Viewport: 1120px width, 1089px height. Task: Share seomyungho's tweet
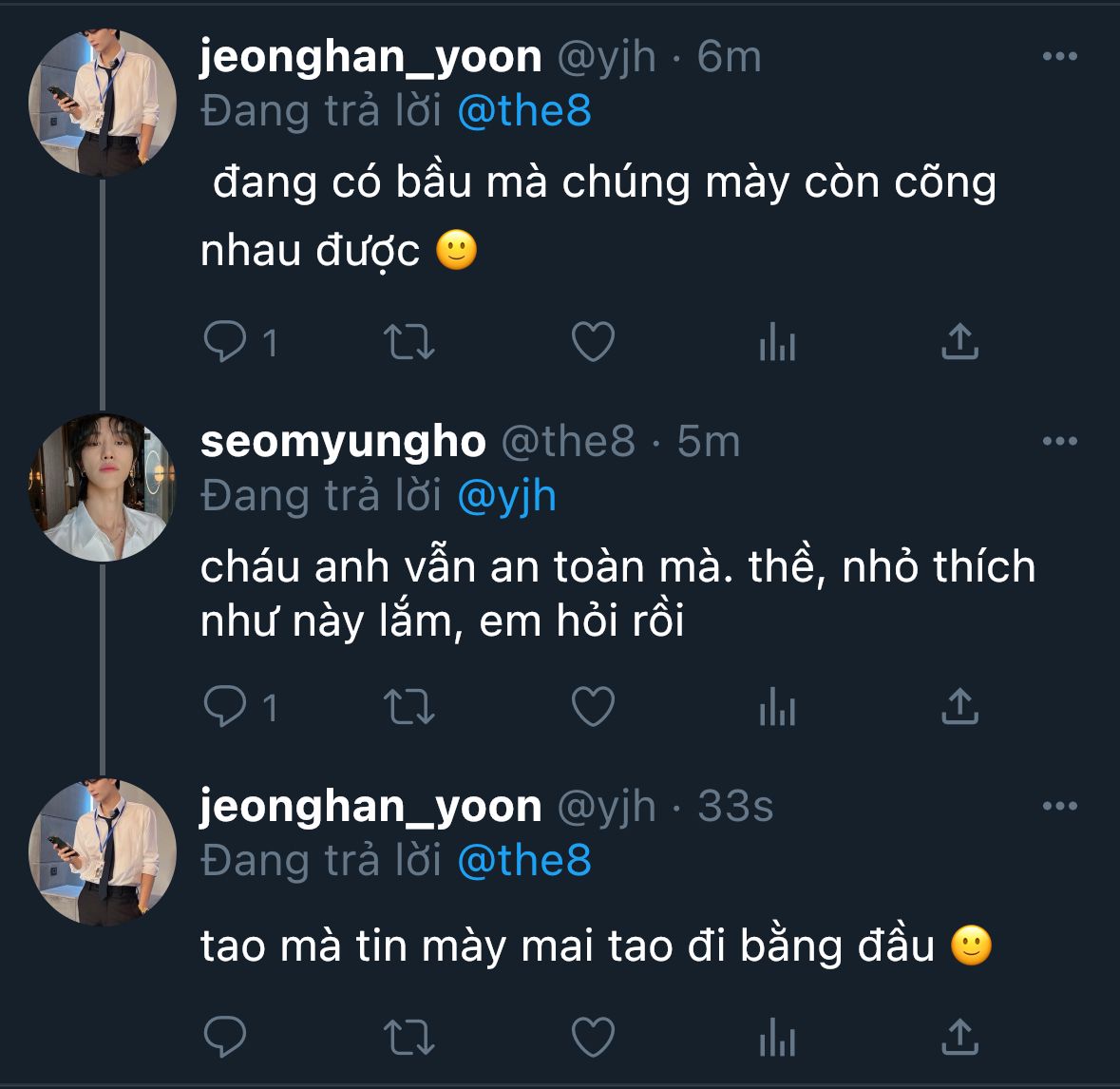pyautogui.click(x=959, y=707)
